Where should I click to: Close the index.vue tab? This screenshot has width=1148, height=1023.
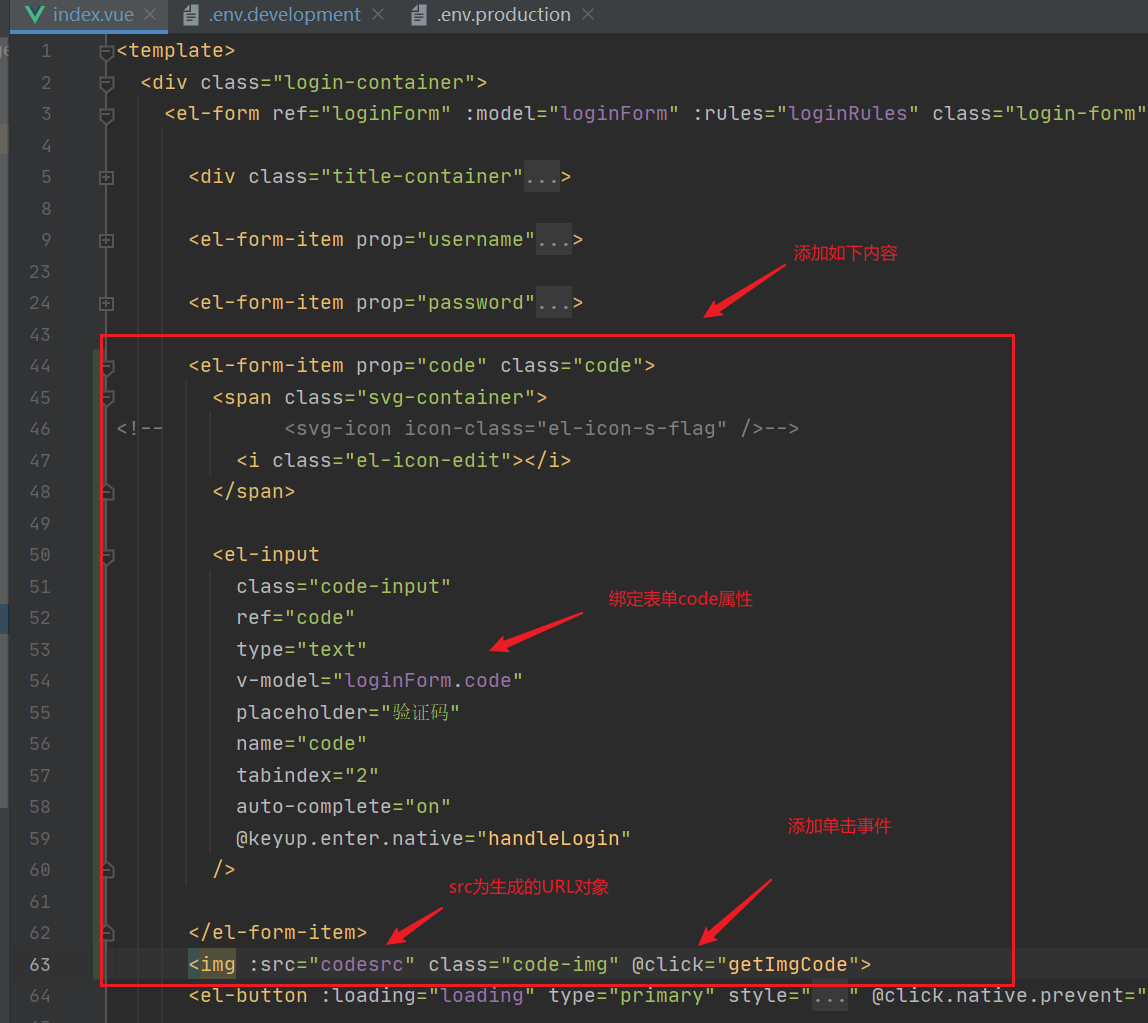coord(150,15)
